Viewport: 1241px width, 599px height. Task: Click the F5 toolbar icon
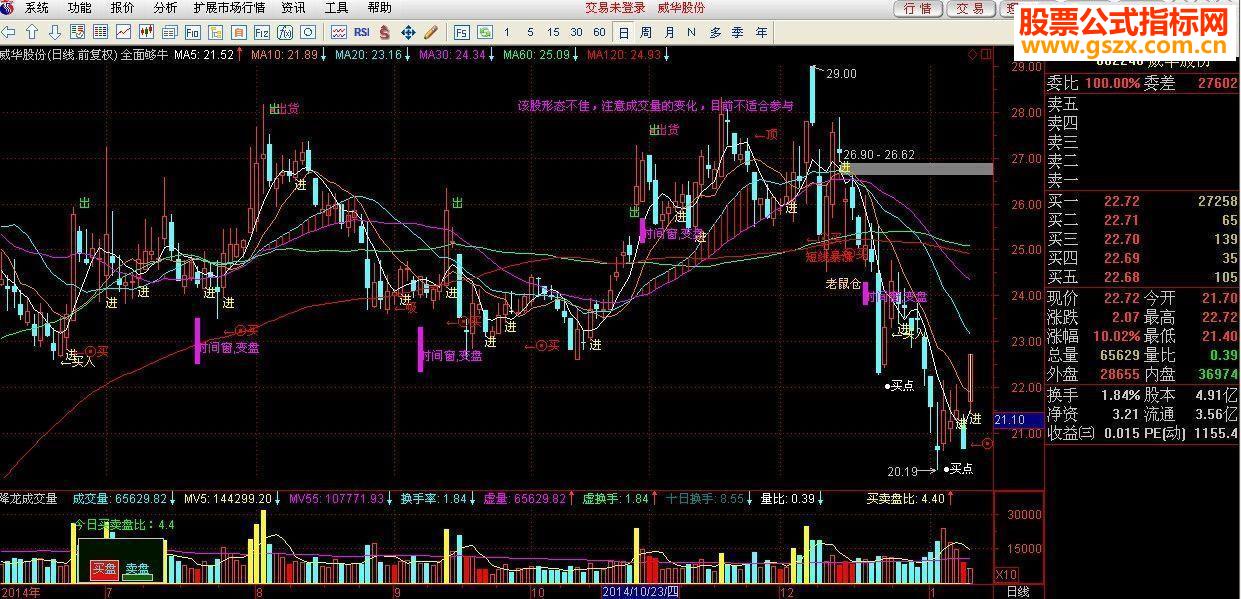pyautogui.click(x=461, y=32)
